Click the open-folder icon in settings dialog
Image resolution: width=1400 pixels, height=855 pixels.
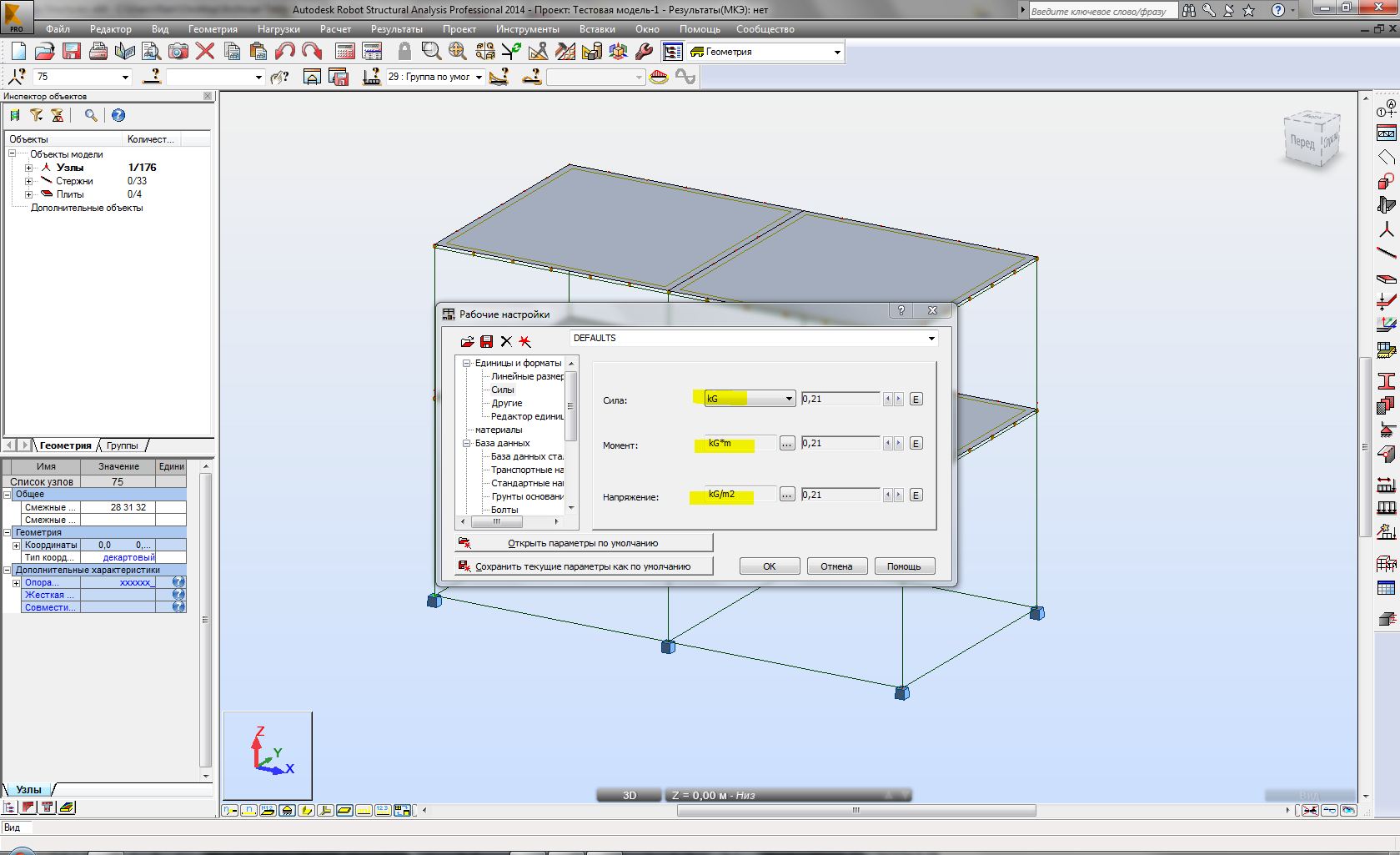(467, 341)
